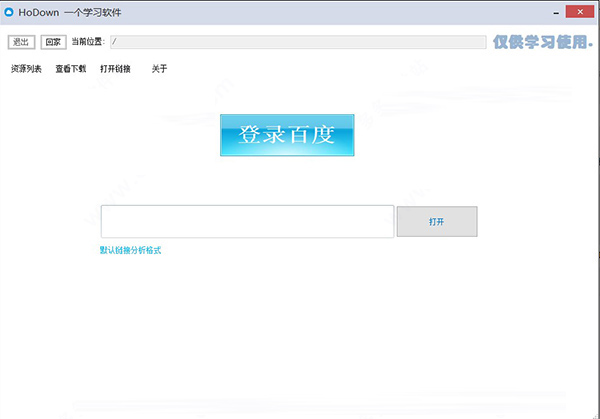Click the 打开 button
Image resolution: width=600 pixels, height=419 pixels.
[x=437, y=222]
